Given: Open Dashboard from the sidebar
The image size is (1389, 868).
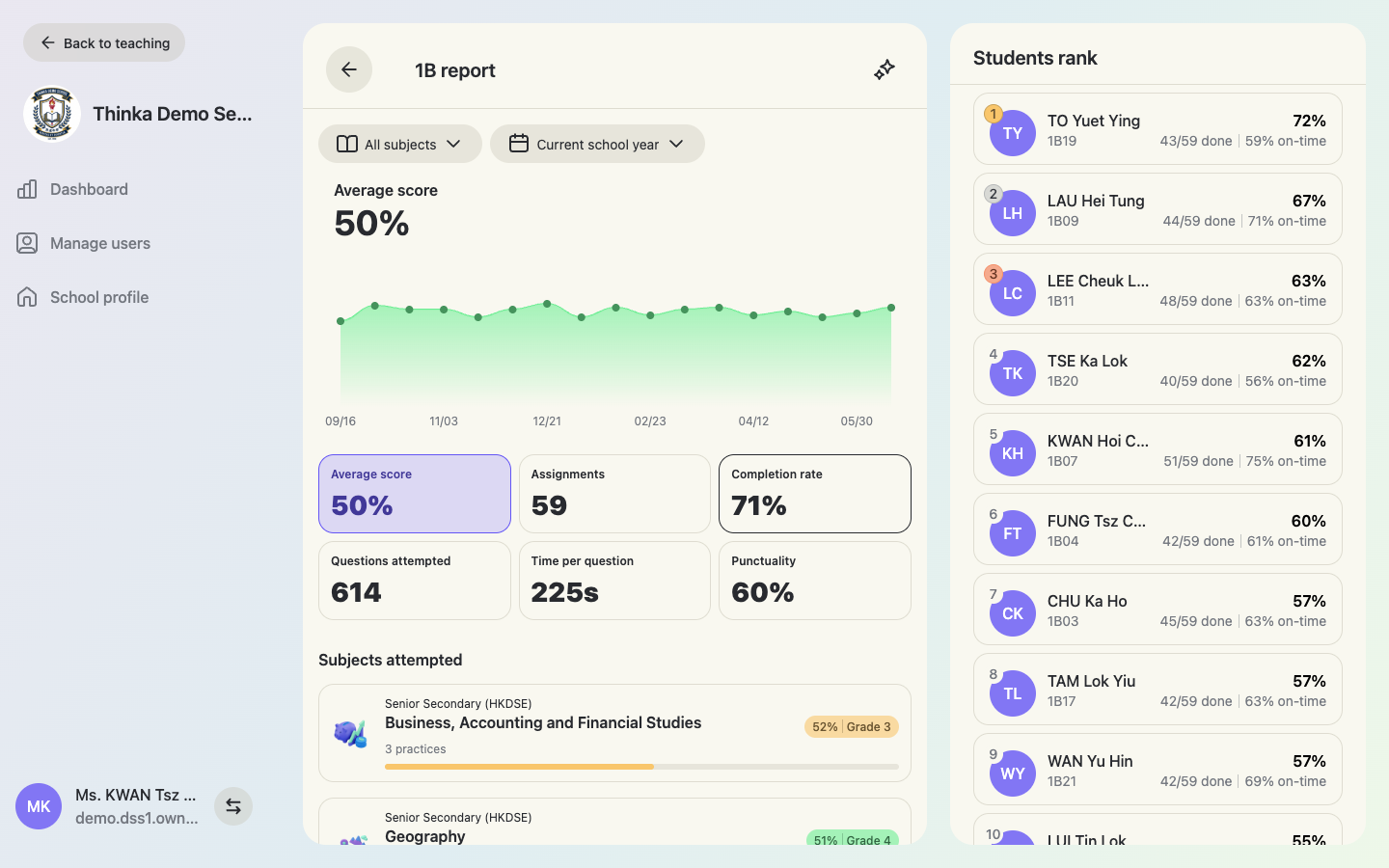Looking at the screenshot, I should click(x=89, y=189).
